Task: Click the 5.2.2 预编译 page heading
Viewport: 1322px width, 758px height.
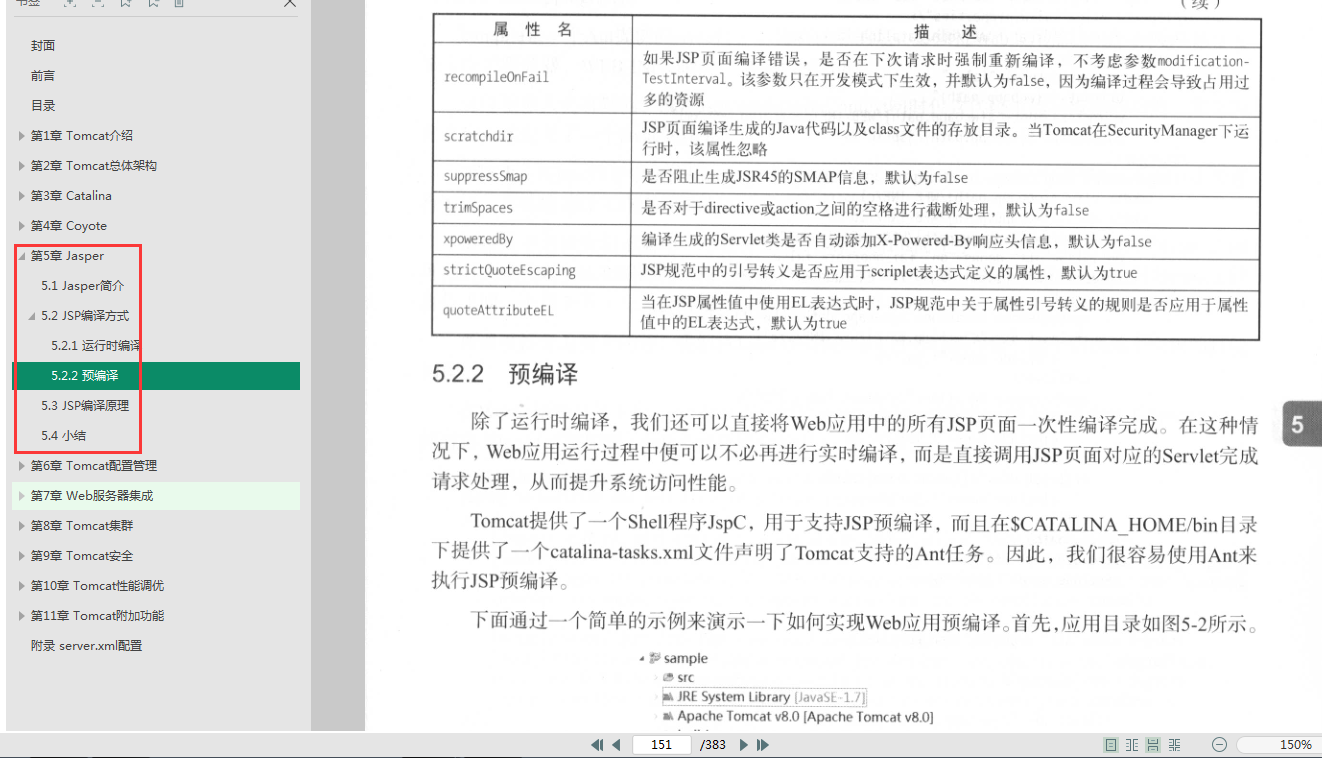Action: tap(505, 375)
